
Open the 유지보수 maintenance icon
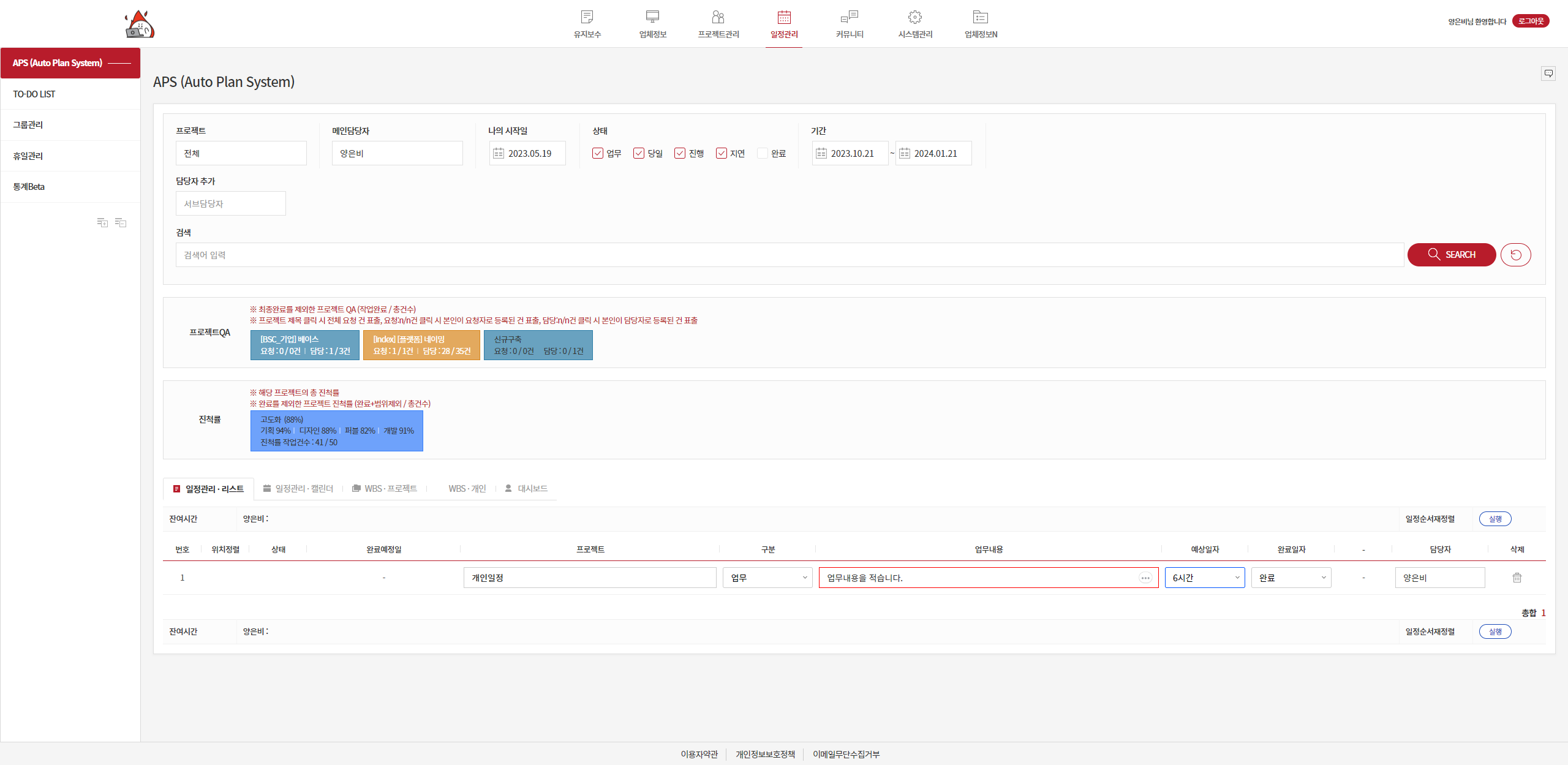[587, 17]
